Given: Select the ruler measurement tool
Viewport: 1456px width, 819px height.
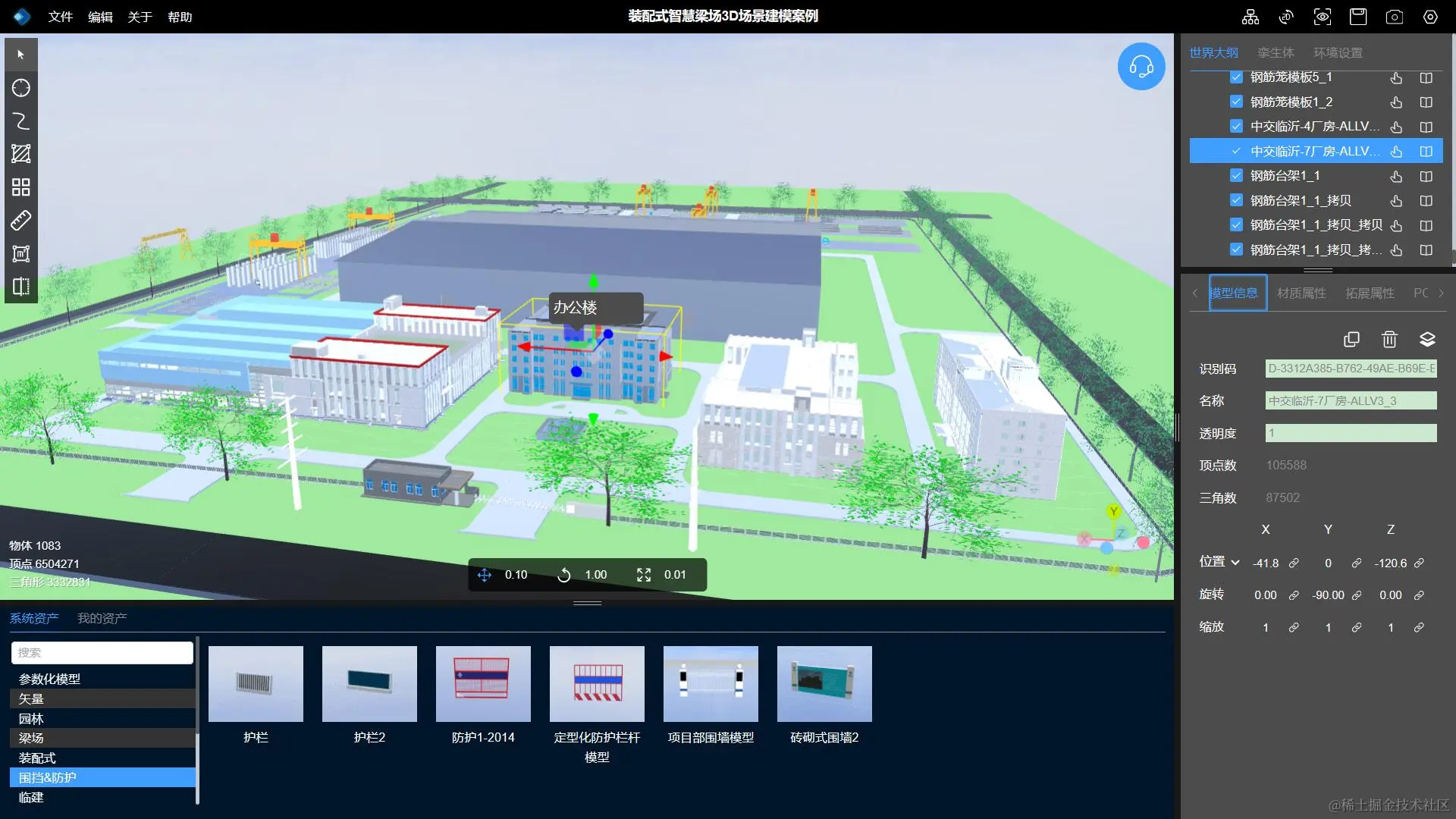Looking at the screenshot, I should pyautogui.click(x=21, y=221).
